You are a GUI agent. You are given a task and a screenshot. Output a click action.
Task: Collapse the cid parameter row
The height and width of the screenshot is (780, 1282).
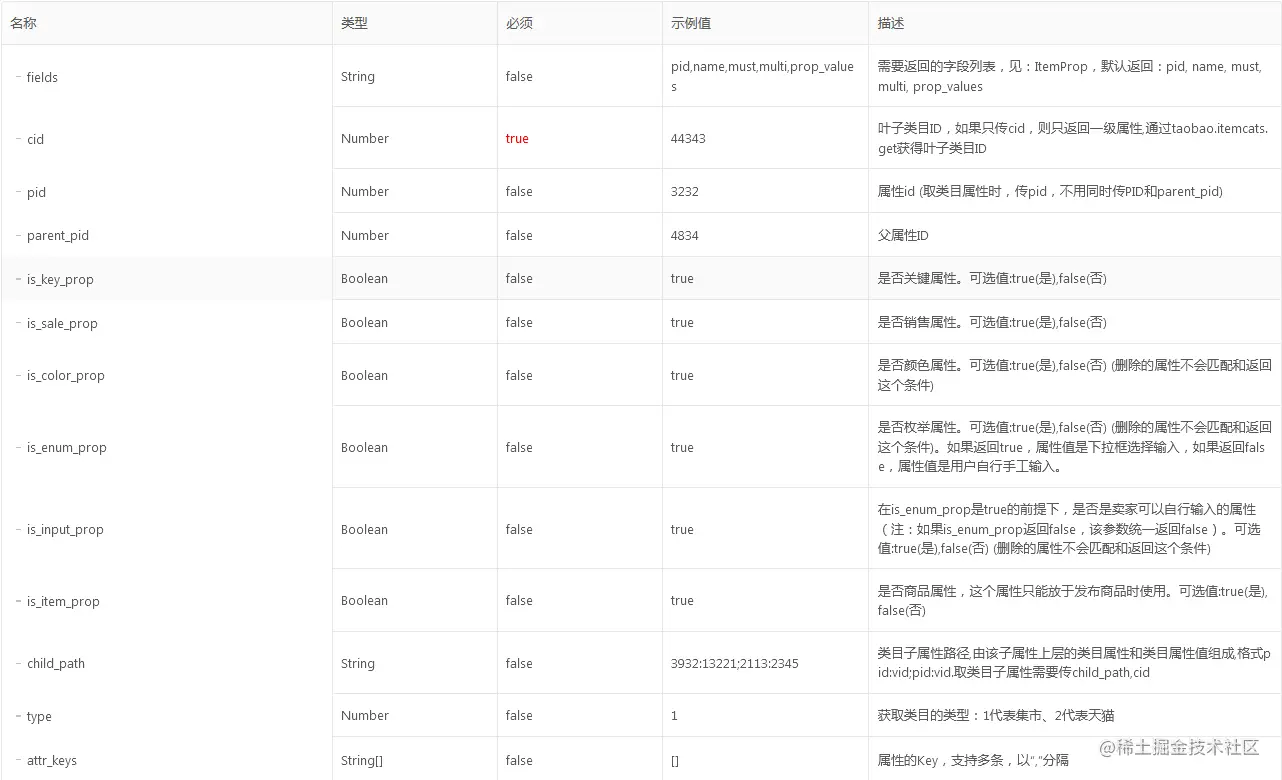point(17,139)
